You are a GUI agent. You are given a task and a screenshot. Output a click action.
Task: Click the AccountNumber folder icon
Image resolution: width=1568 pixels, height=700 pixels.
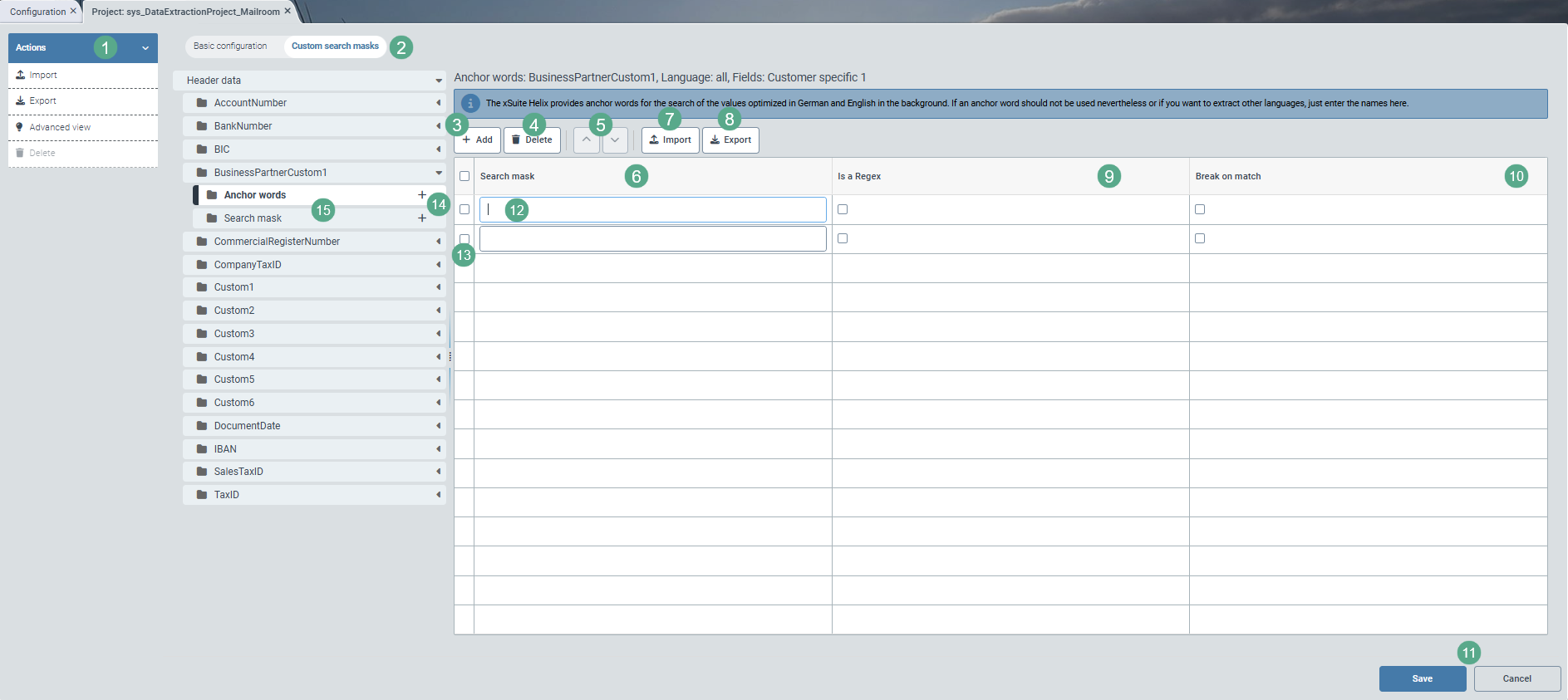(x=202, y=103)
